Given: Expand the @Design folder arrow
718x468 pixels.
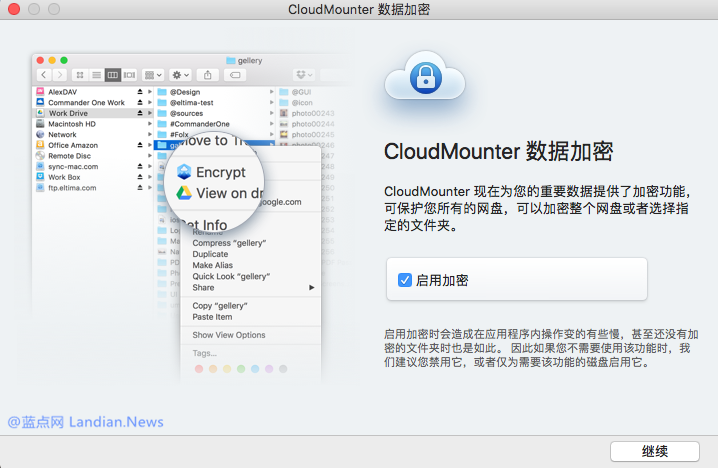Looking at the screenshot, I should (272, 92).
